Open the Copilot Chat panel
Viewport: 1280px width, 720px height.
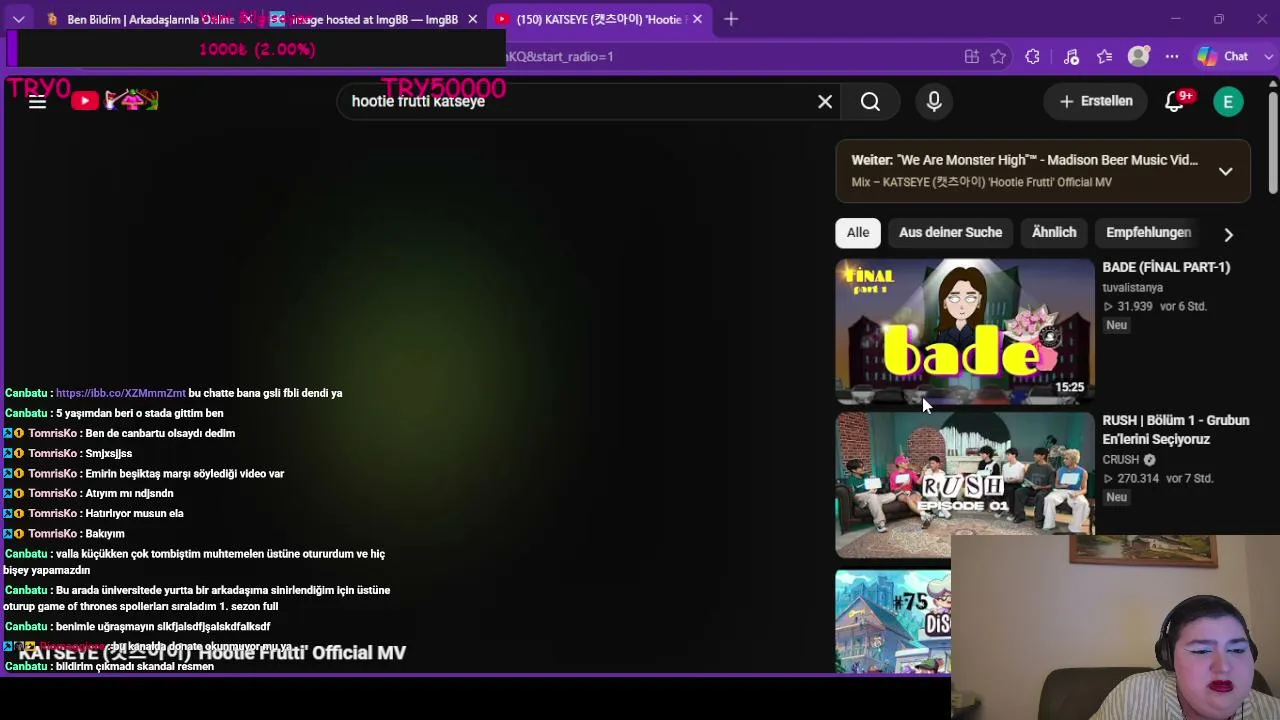[1224, 56]
